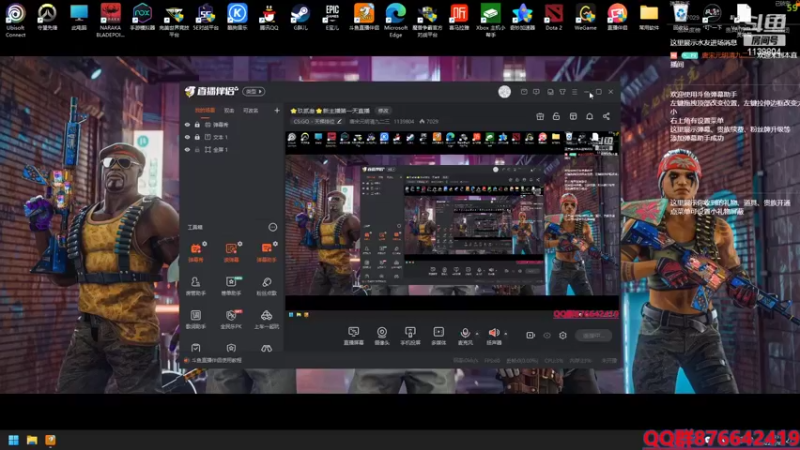Open the Windows Start button on taskbar
The height and width of the screenshot is (450, 800).
[x=14, y=440]
